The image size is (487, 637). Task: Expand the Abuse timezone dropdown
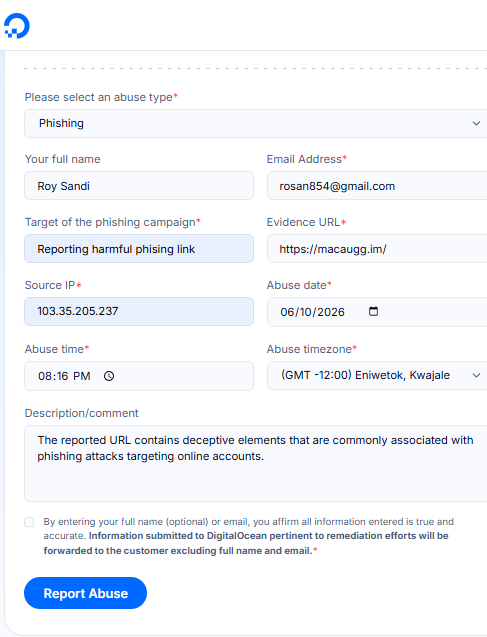pos(377,375)
